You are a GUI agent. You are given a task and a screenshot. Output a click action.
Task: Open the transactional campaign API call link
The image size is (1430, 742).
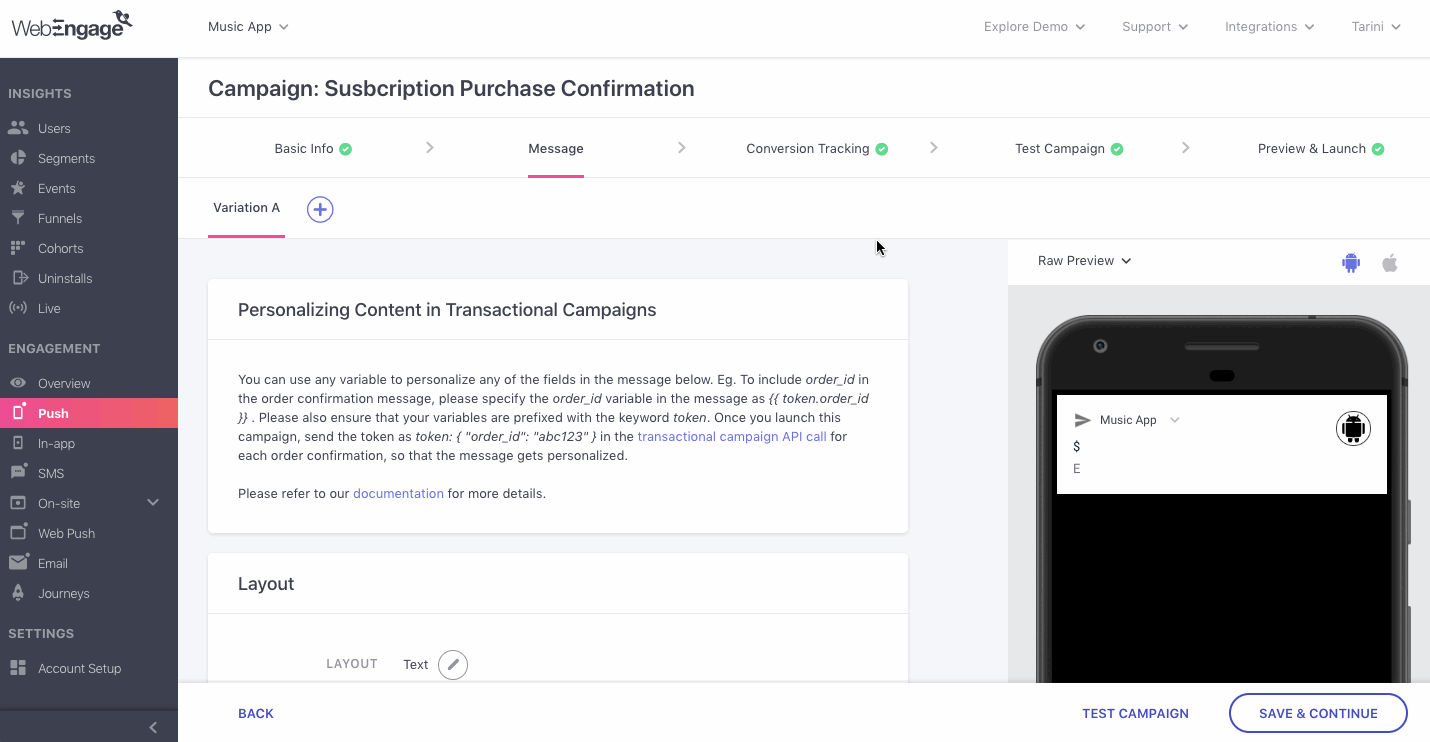(732, 437)
